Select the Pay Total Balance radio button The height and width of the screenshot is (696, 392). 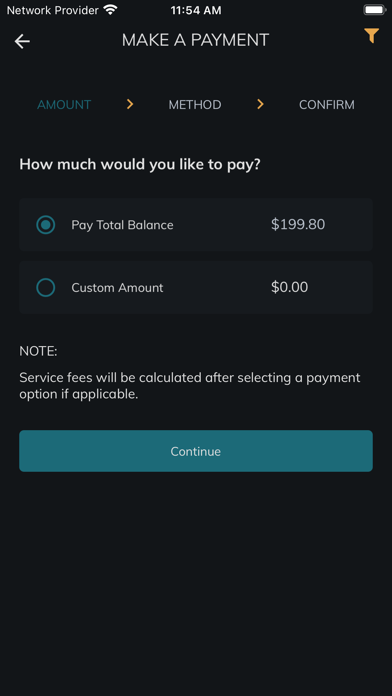pos(46,225)
